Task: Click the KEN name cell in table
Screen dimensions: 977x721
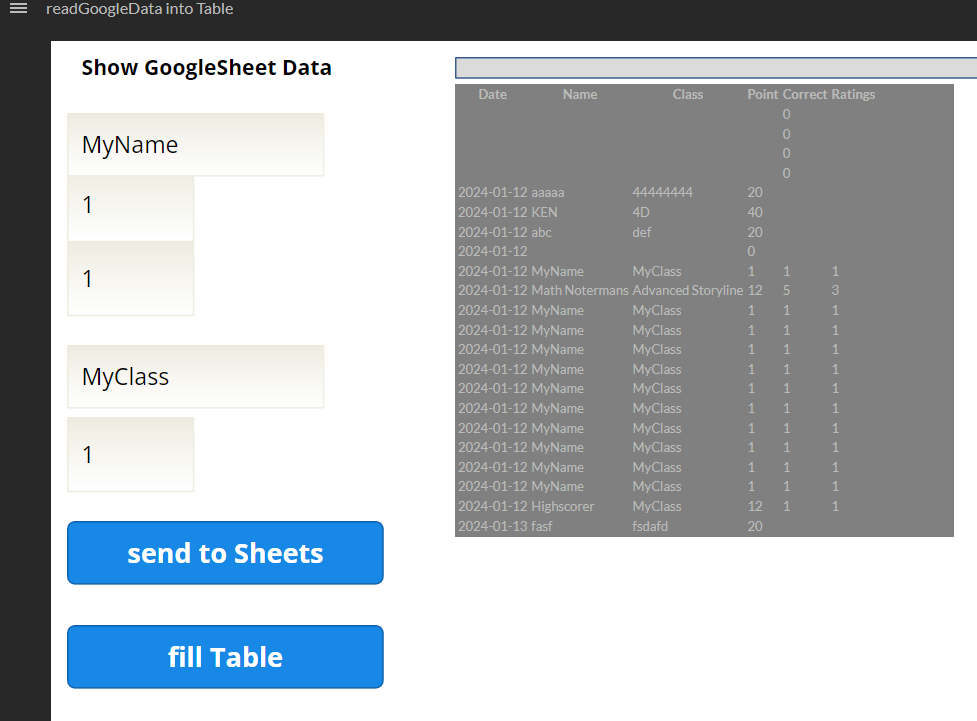Action: tap(545, 213)
